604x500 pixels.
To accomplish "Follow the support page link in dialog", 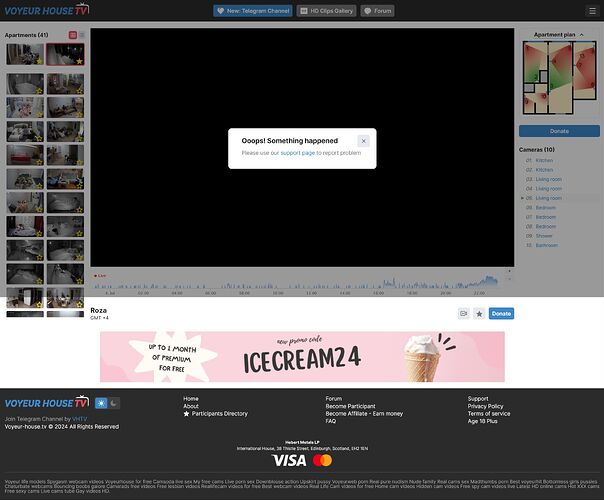I will coord(297,153).
